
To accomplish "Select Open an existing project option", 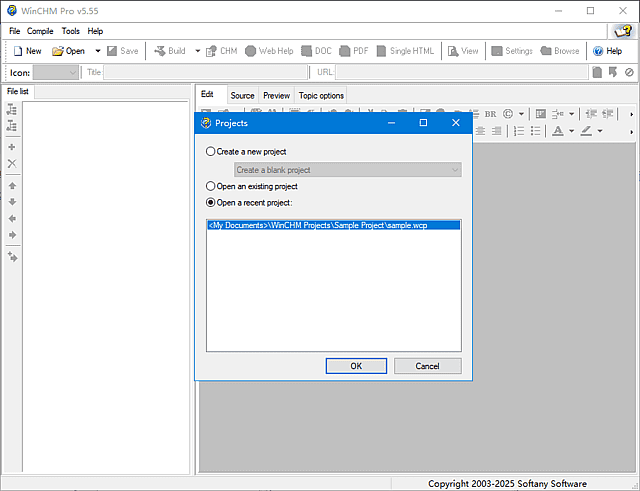I will [210, 186].
